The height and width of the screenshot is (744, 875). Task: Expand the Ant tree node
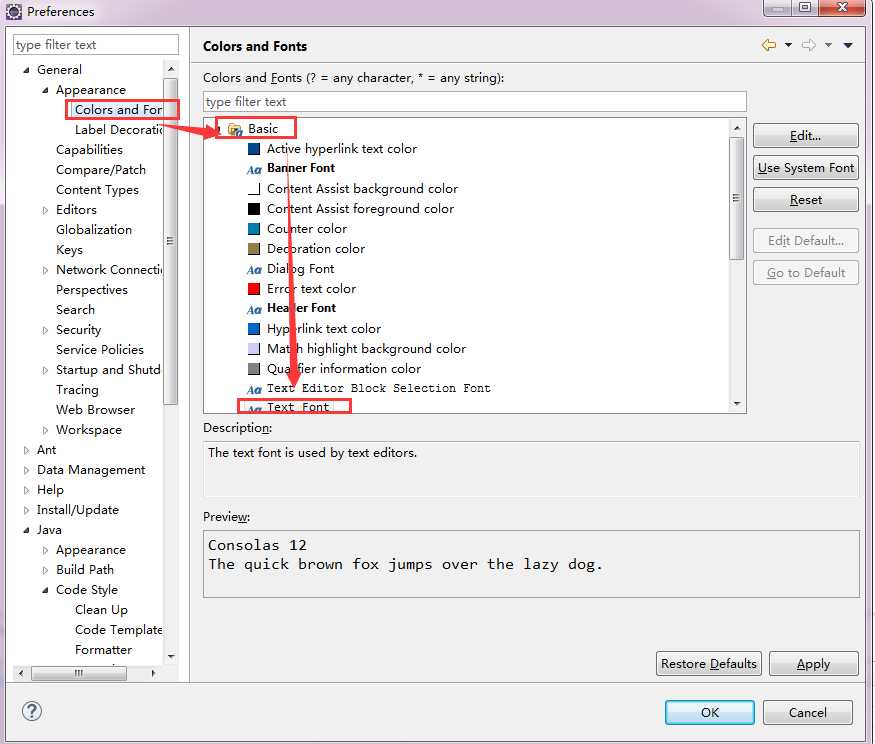click(26, 450)
